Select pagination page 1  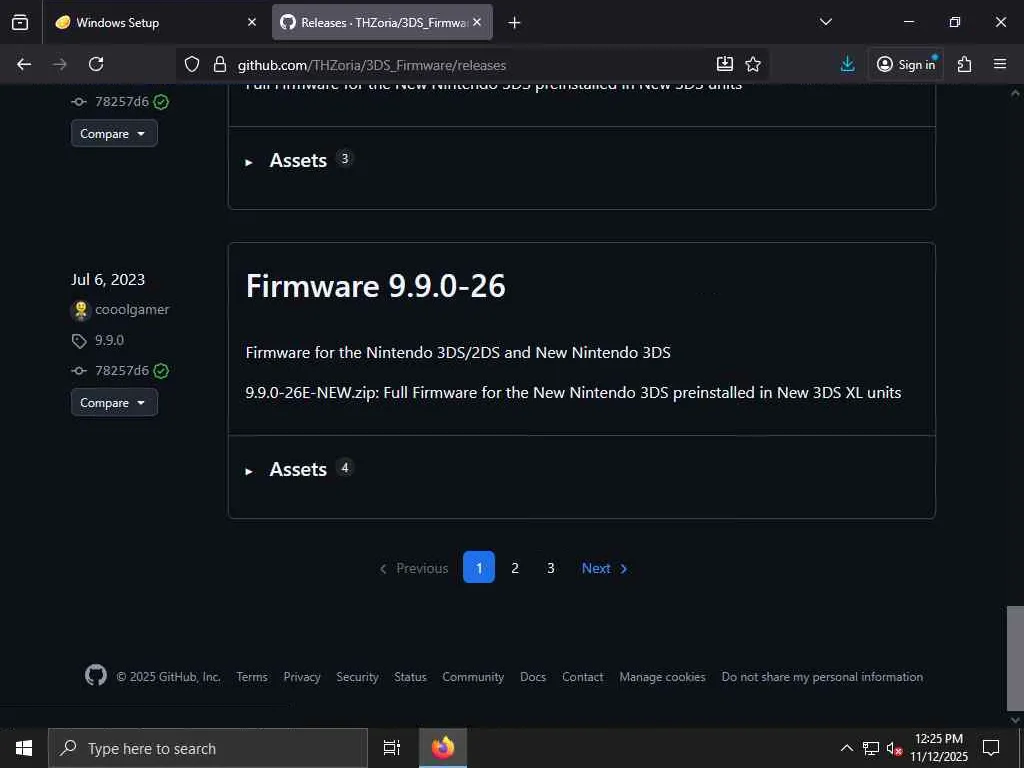pos(479,568)
